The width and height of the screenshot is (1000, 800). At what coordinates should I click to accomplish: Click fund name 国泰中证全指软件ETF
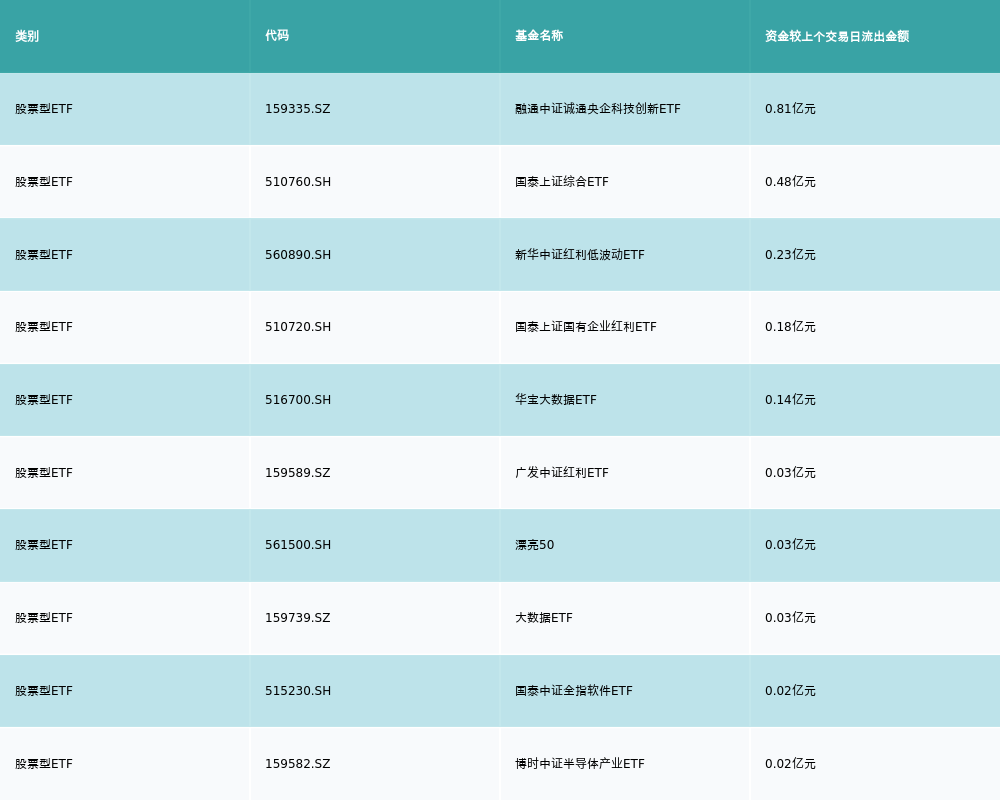coord(574,691)
